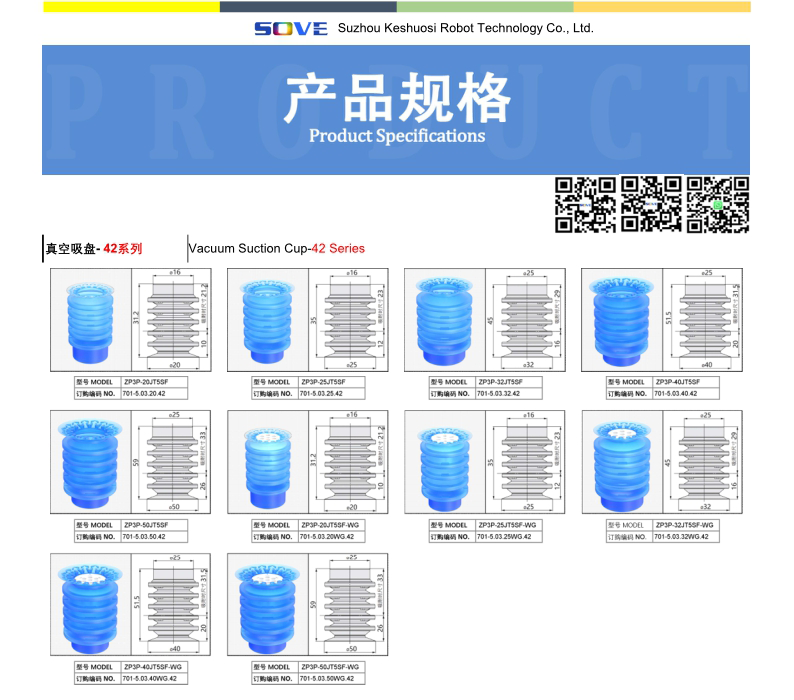Click order number 701-5.03.20.42
The image size is (794, 700).
pyautogui.click(x=150, y=395)
